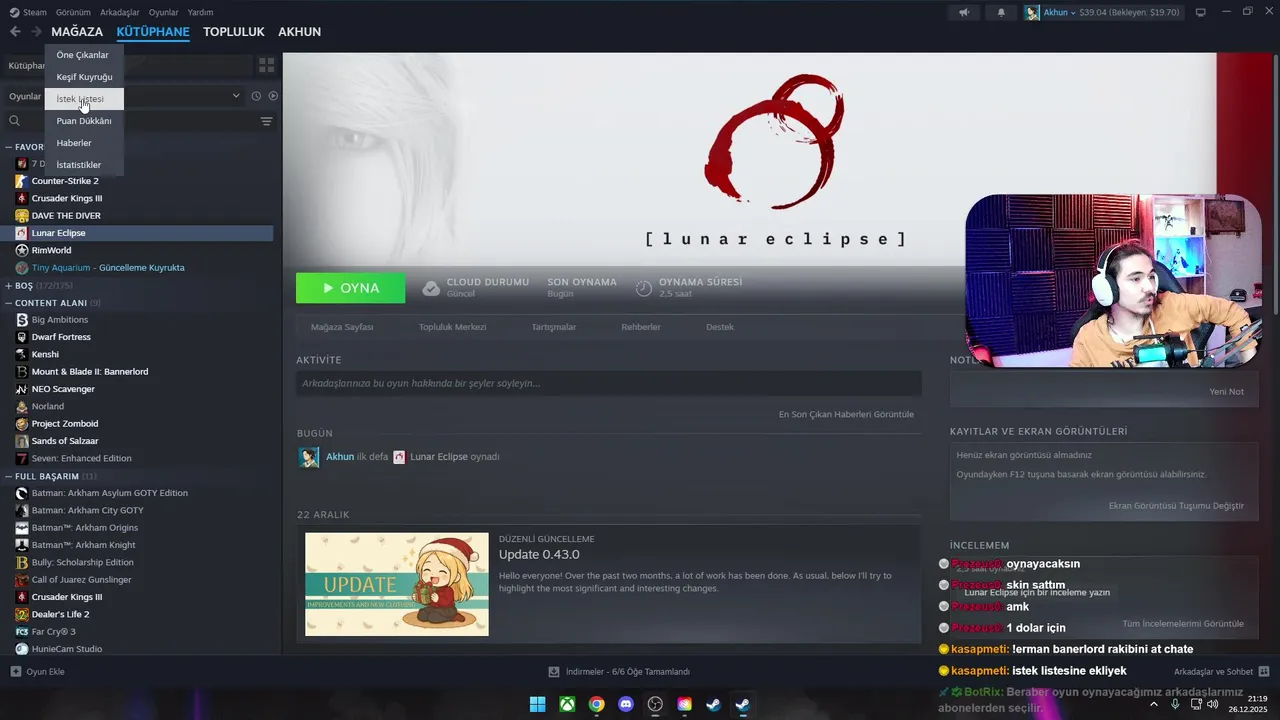Switch to the TOPLULUK tab
The height and width of the screenshot is (720, 1280).
tap(234, 32)
